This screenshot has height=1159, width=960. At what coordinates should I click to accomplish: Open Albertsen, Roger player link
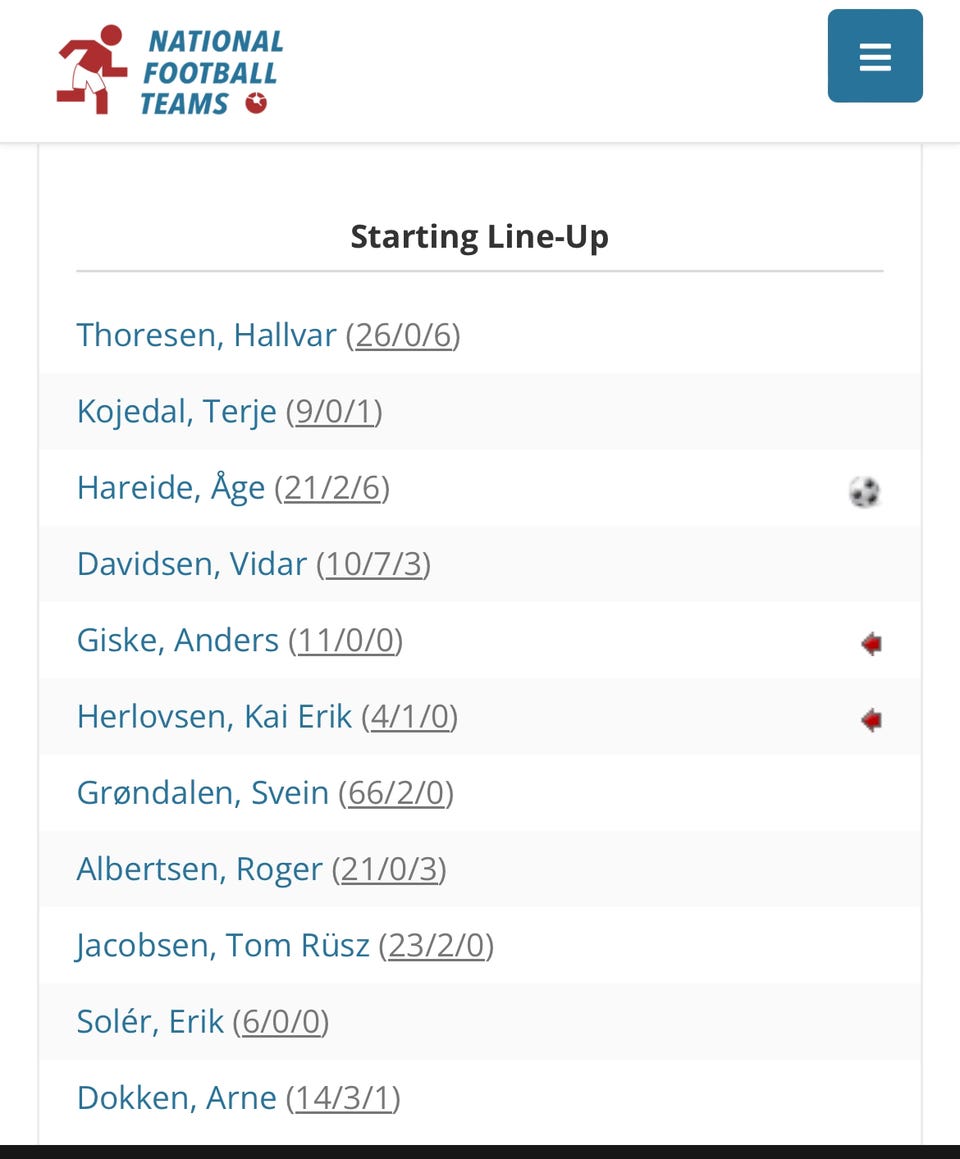(x=200, y=869)
